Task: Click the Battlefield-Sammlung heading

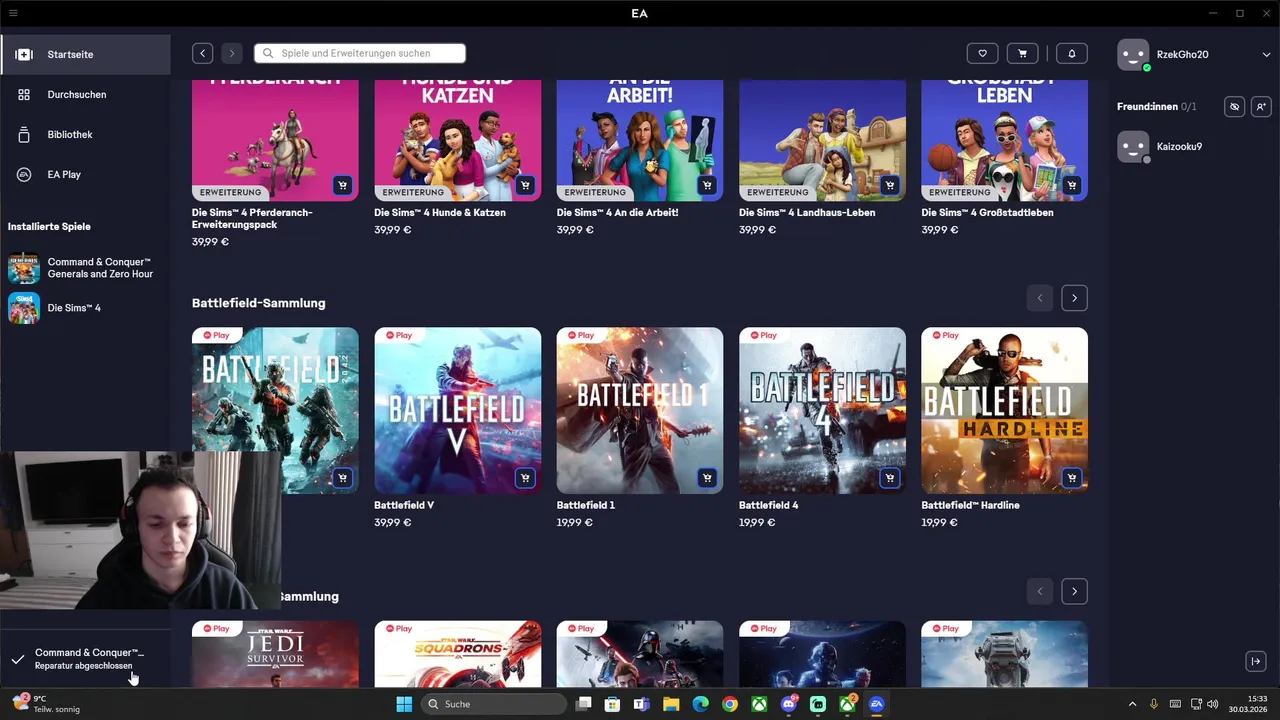Action: (258, 303)
